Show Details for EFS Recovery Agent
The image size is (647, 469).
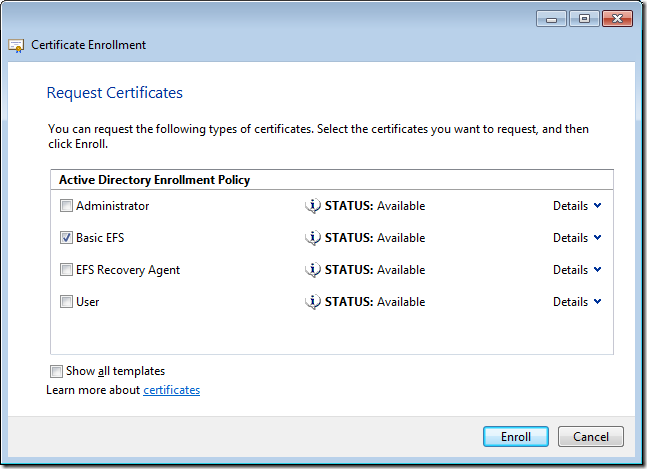click(x=577, y=270)
